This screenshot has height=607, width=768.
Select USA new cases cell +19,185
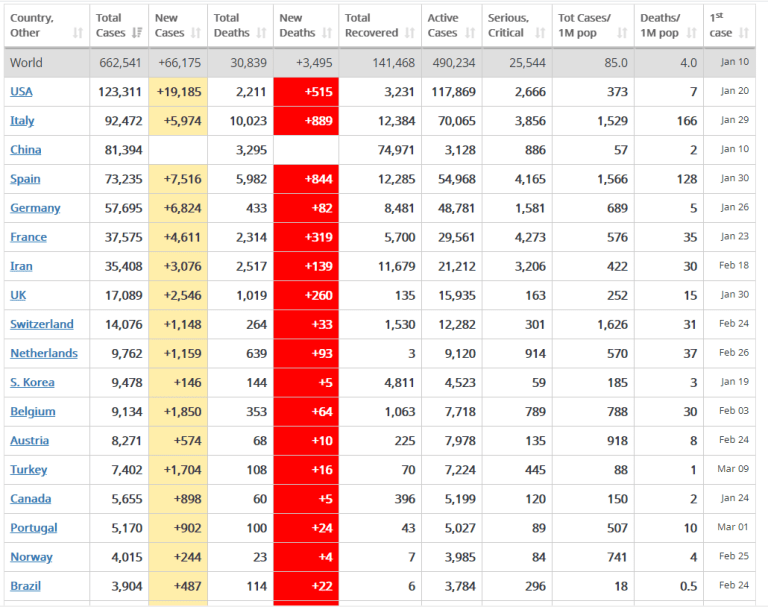[x=179, y=92]
